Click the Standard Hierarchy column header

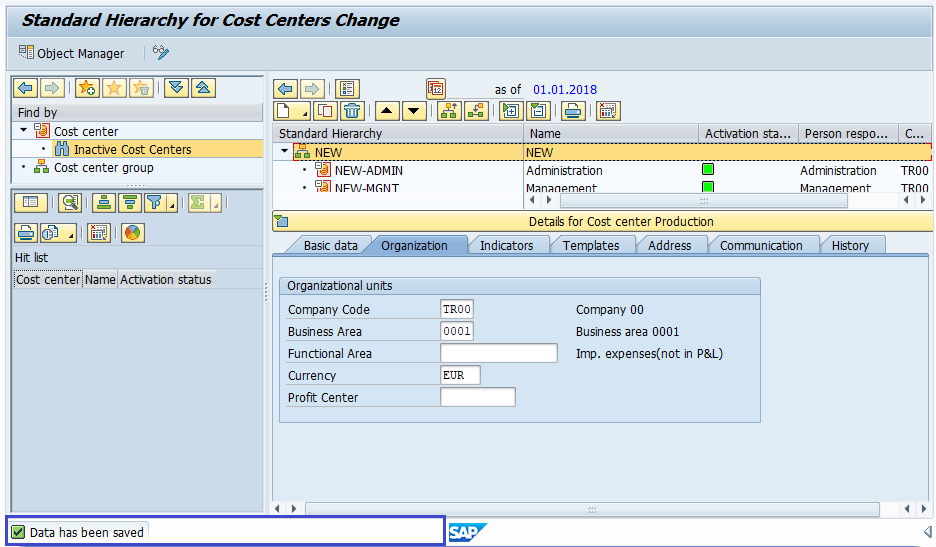coord(398,133)
